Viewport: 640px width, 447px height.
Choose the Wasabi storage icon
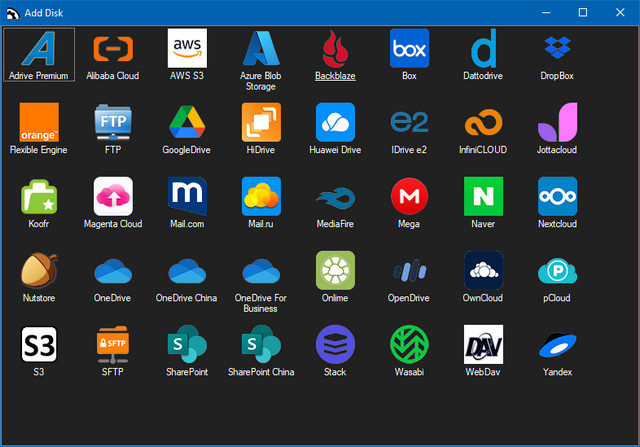[x=409, y=344]
